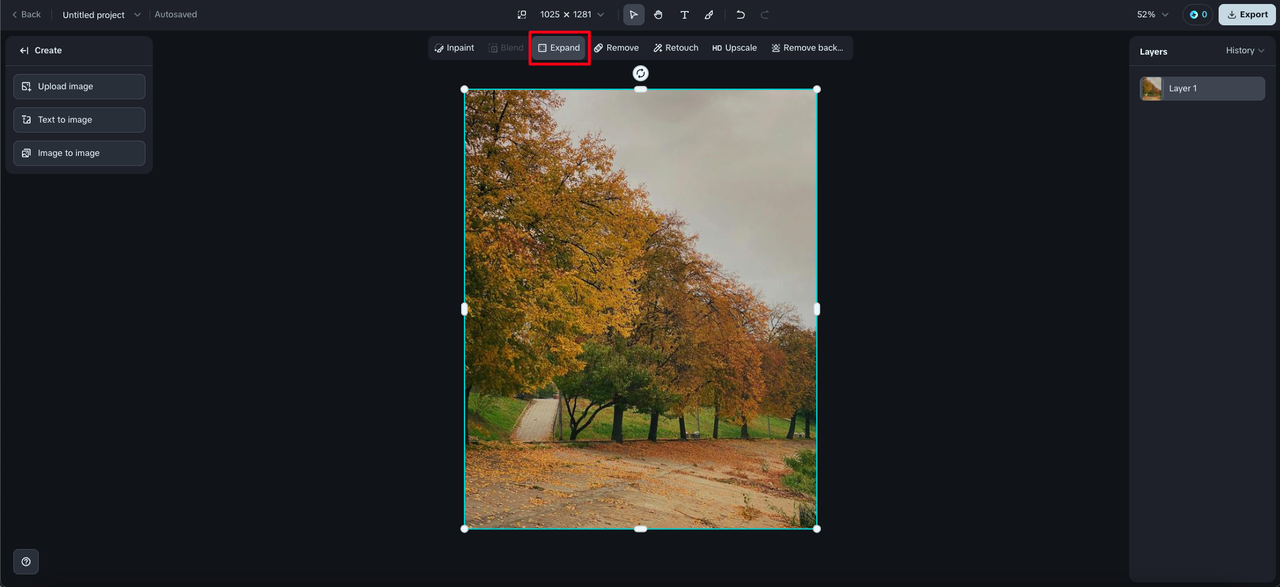This screenshot has width=1280, height=587.
Task: Click the Redo arrow icon
Action: (765, 15)
